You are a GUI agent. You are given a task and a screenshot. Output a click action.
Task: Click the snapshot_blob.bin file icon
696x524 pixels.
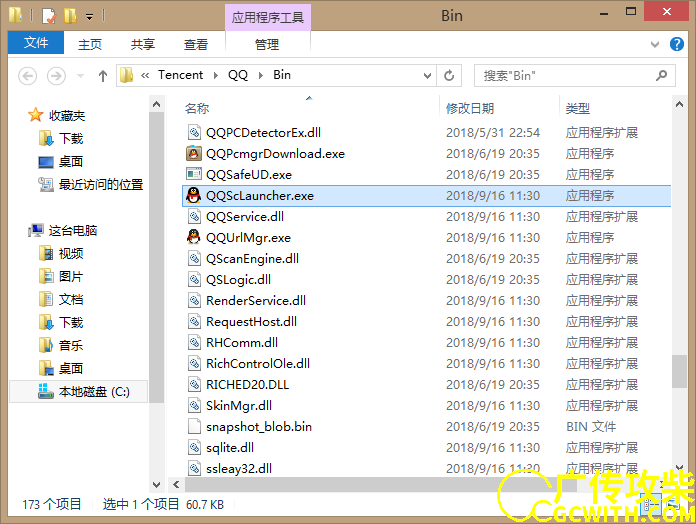pyautogui.click(x=194, y=426)
